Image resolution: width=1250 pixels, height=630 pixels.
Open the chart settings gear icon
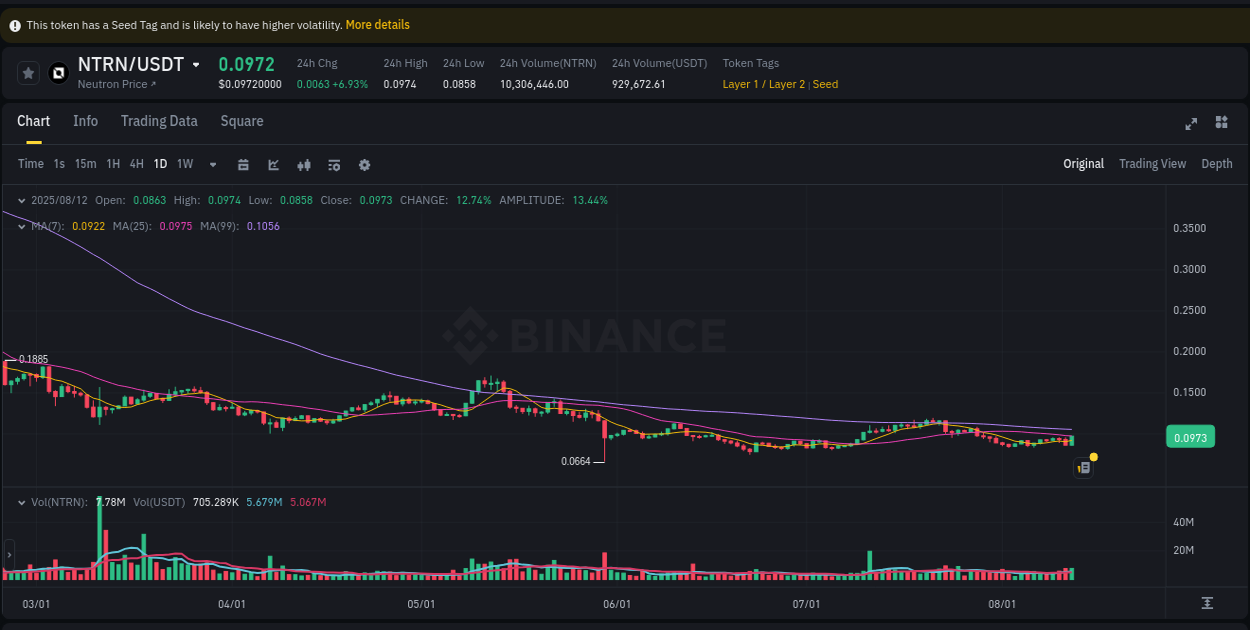click(364, 164)
